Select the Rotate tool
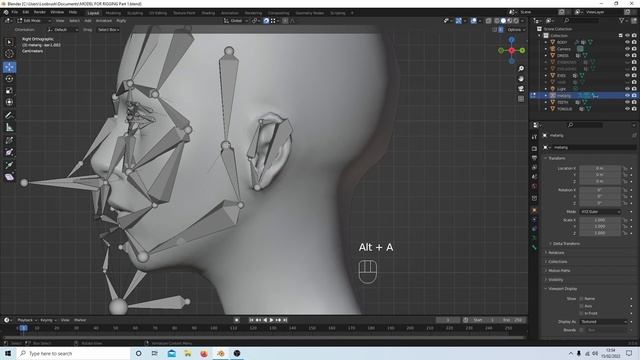 coord(9,78)
